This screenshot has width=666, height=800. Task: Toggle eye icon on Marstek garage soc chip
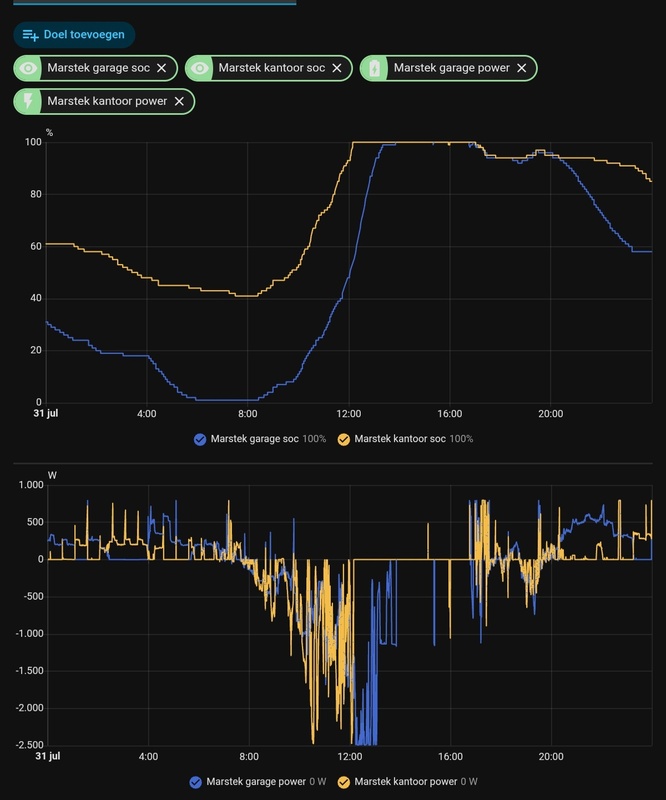[x=28, y=68]
